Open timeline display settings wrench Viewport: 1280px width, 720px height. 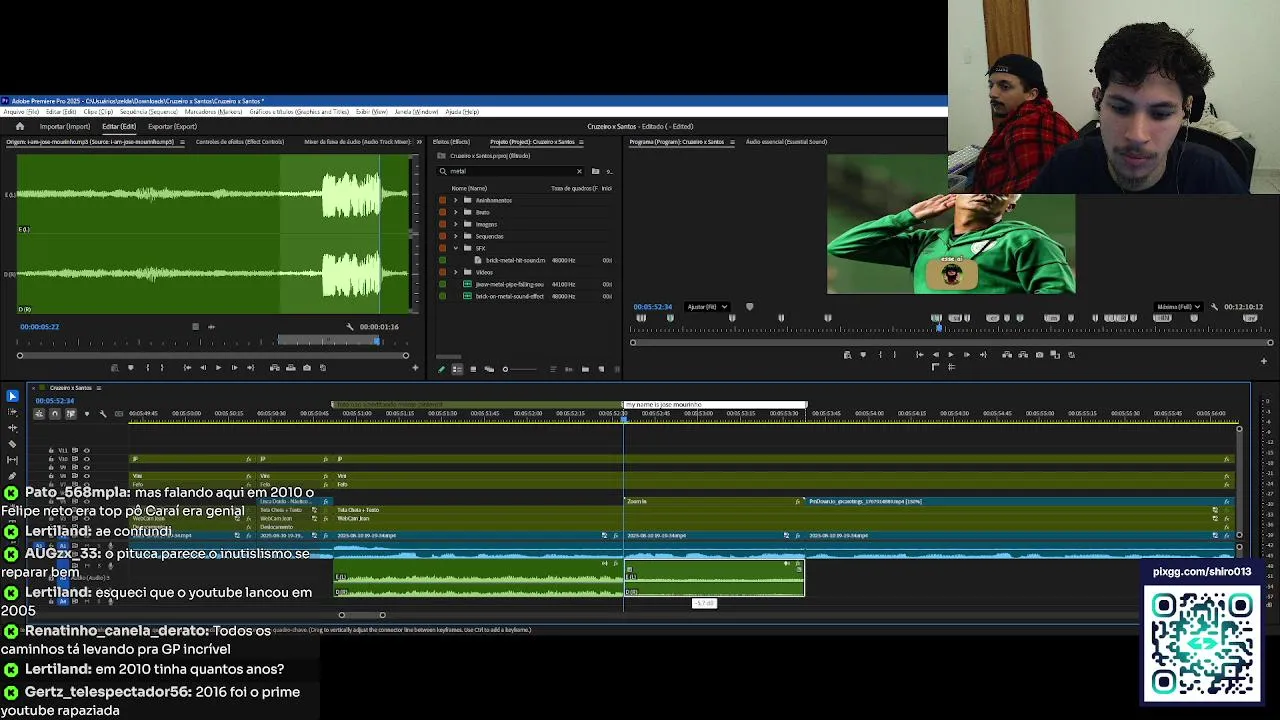[103, 414]
